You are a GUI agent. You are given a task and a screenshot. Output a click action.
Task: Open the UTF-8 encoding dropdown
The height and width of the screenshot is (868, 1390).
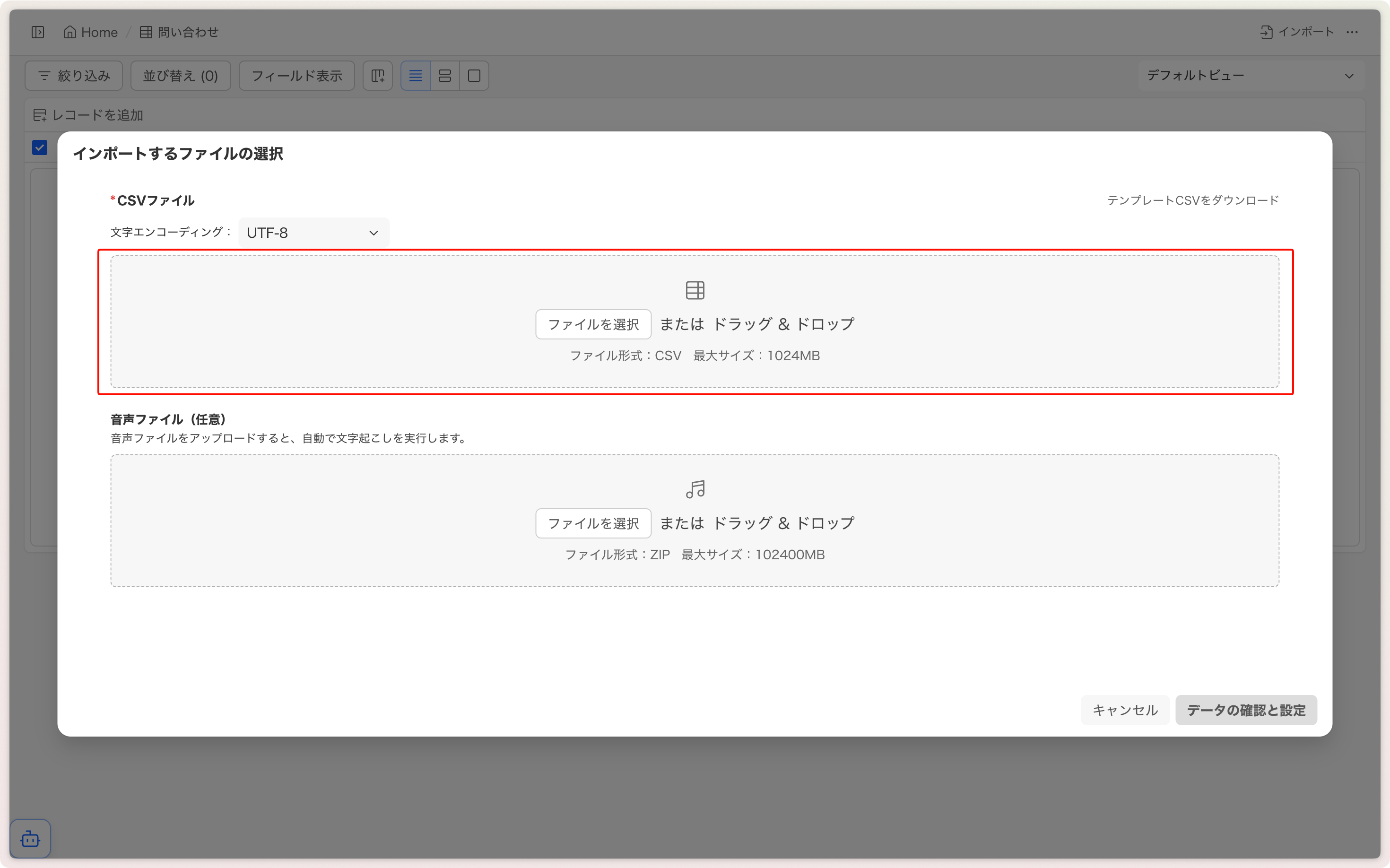313,233
